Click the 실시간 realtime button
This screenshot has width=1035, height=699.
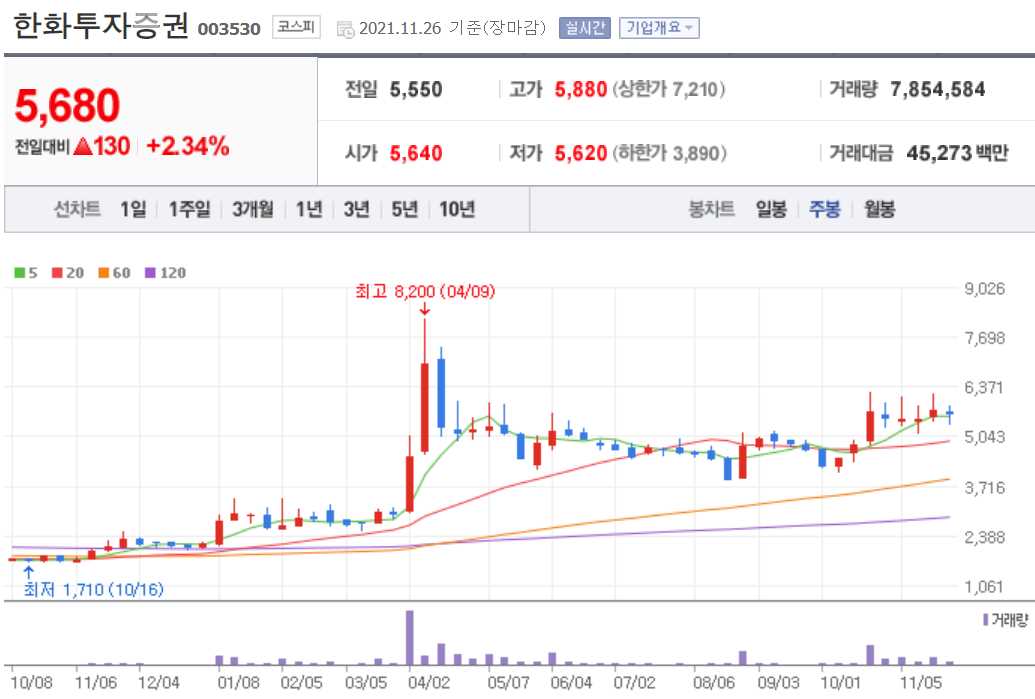coord(585,28)
